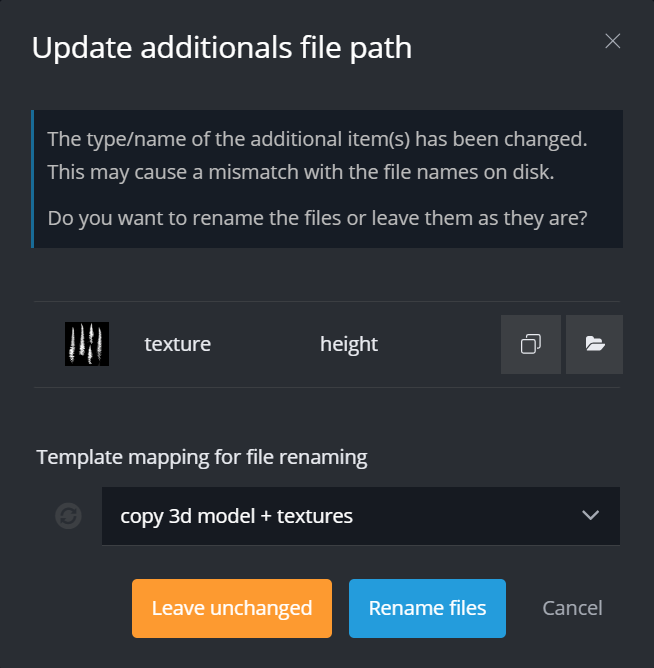Close the dialog with the X icon
The width and height of the screenshot is (654, 668).
(x=613, y=41)
